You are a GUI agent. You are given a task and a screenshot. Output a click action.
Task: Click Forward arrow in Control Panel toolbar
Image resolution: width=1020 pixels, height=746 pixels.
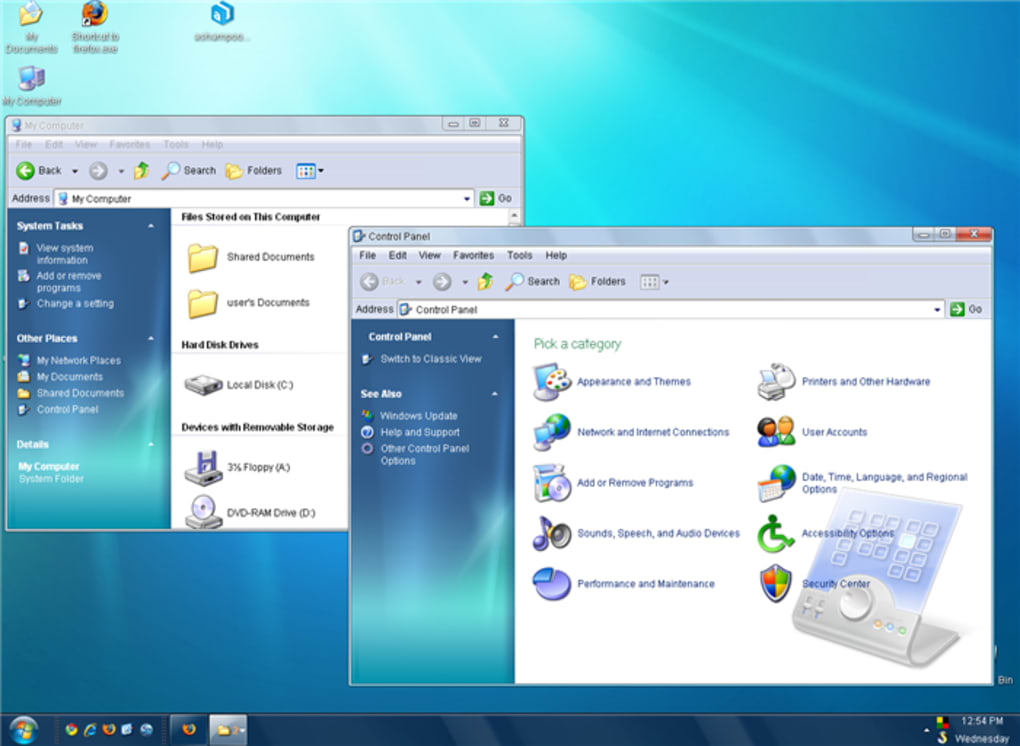coord(442,282)
